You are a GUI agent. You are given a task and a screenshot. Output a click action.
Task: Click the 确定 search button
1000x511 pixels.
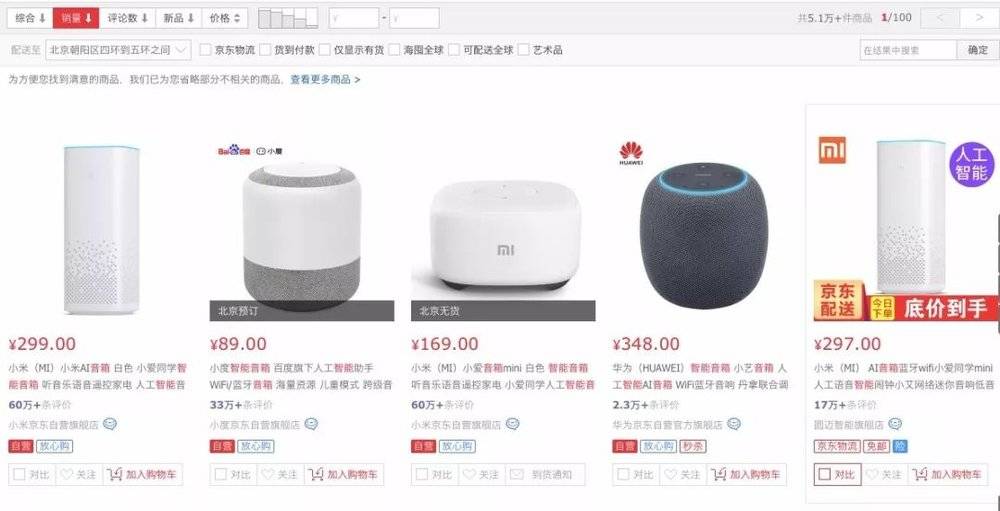click(978, 50)
